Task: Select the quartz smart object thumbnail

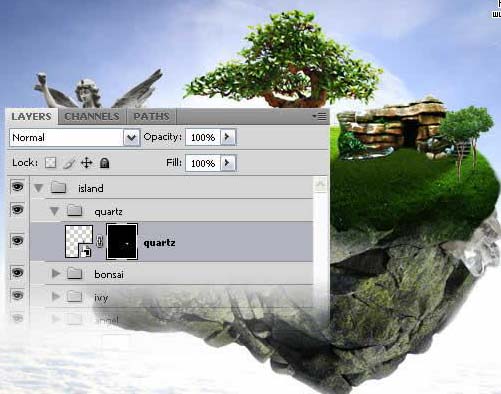Action: tap(79, 241)
